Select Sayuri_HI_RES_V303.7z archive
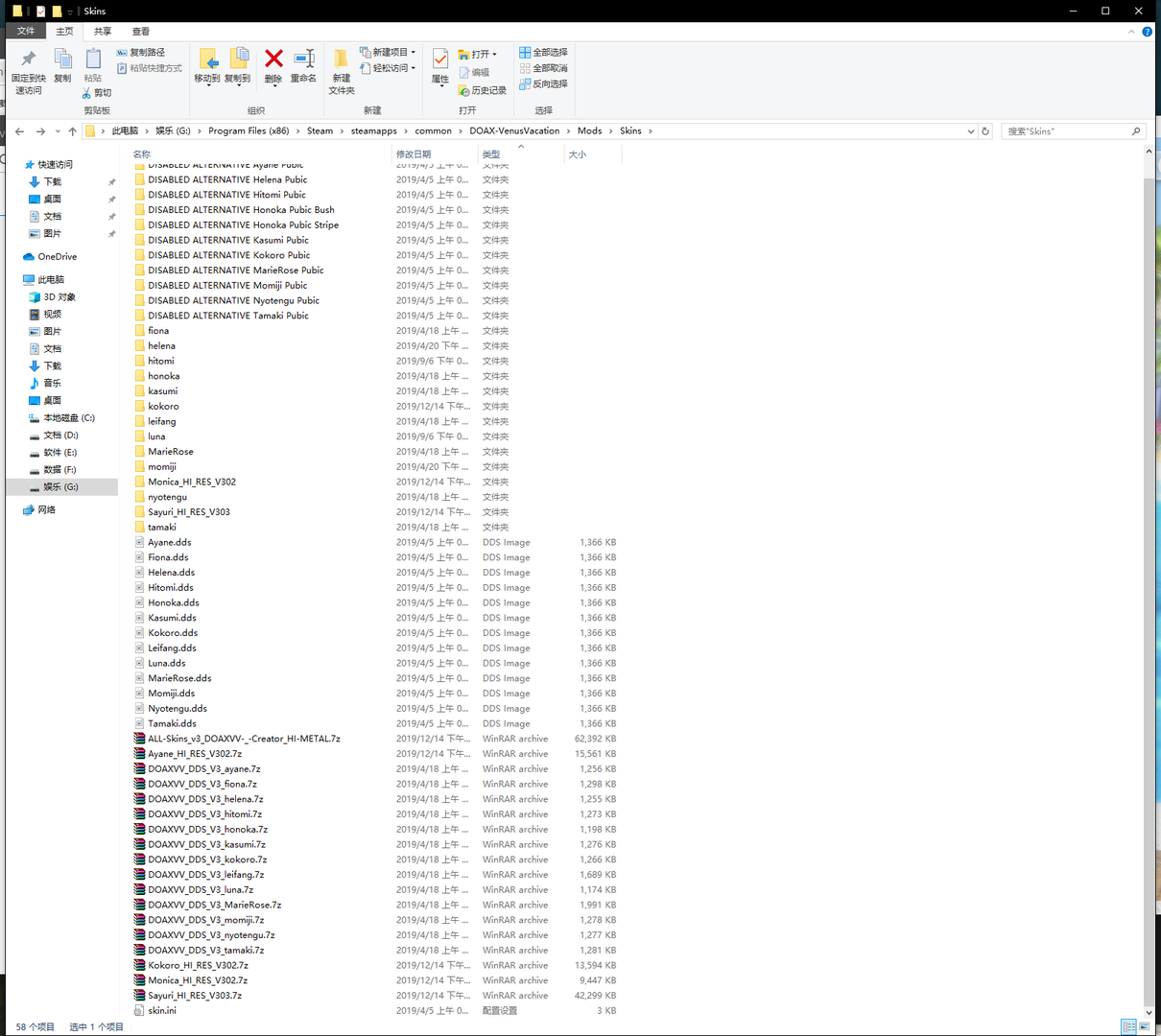1161x1036 pixels. (x=195, y=996)
